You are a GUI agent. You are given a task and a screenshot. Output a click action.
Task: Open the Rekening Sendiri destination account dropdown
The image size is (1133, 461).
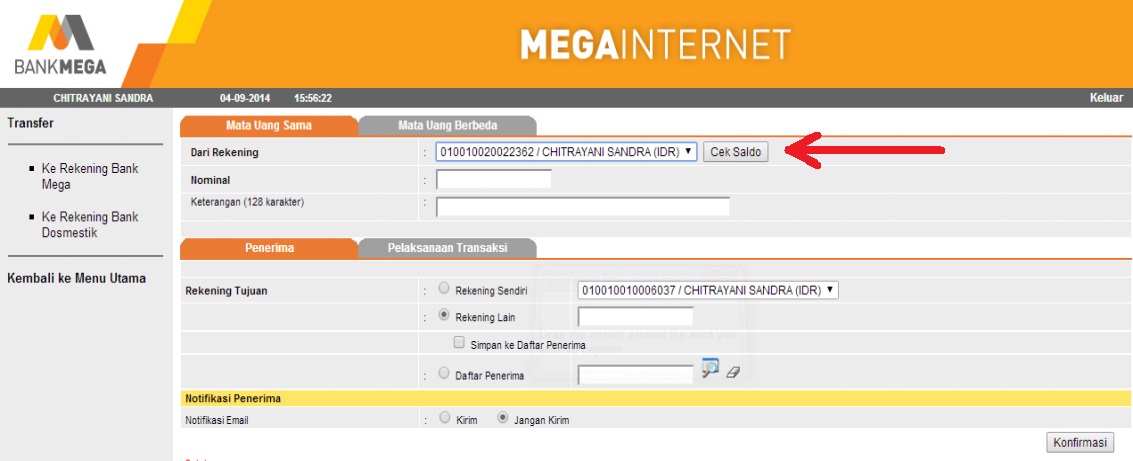point(708,290)
